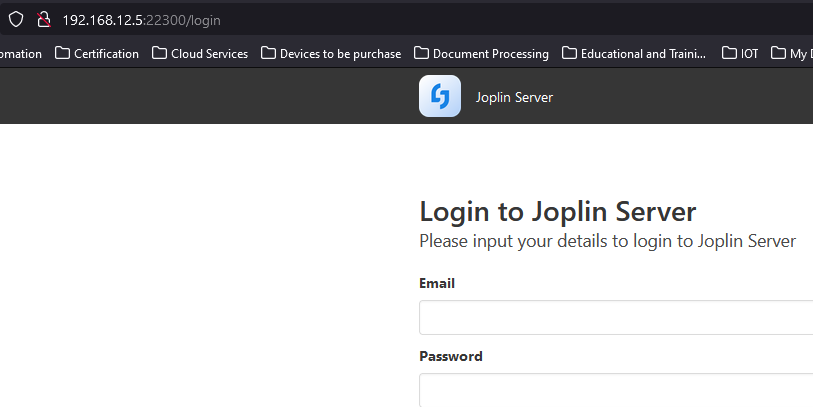813x407 pixels.
Task: Click the Joplin logo in the header
Action: pyautogui.click(x=440, y=96)
